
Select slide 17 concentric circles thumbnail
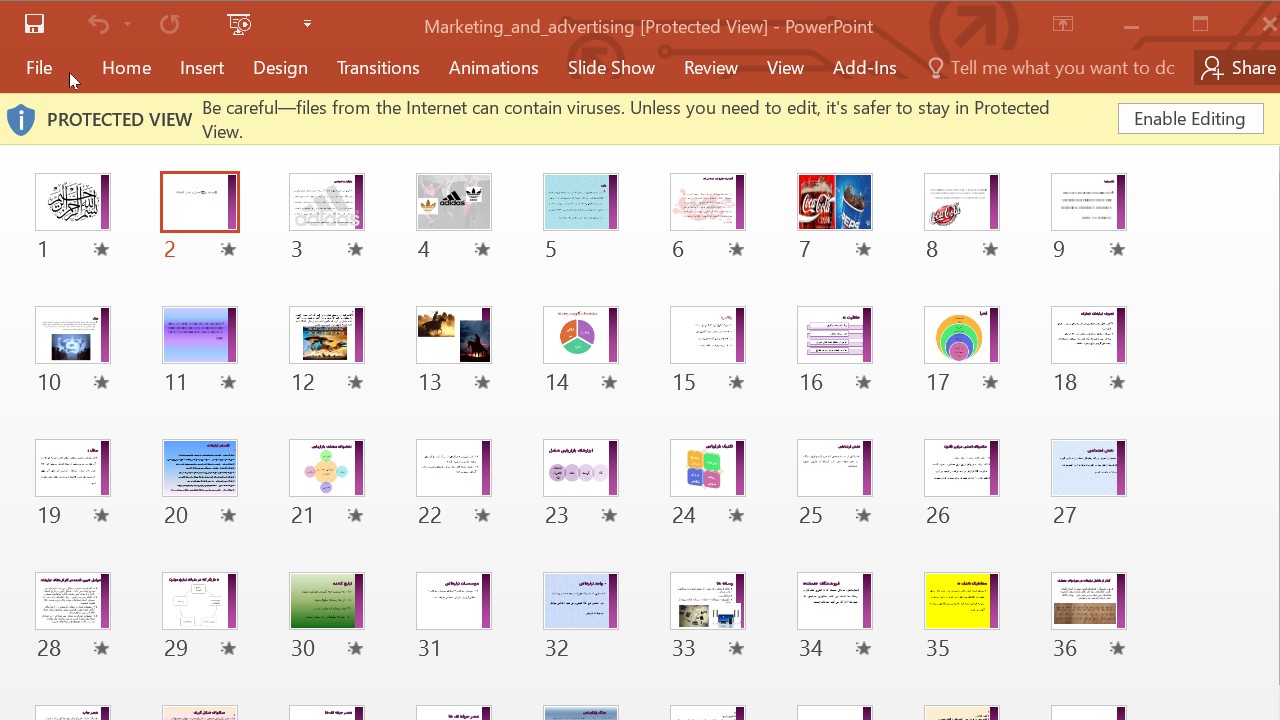tap(962, 335)
